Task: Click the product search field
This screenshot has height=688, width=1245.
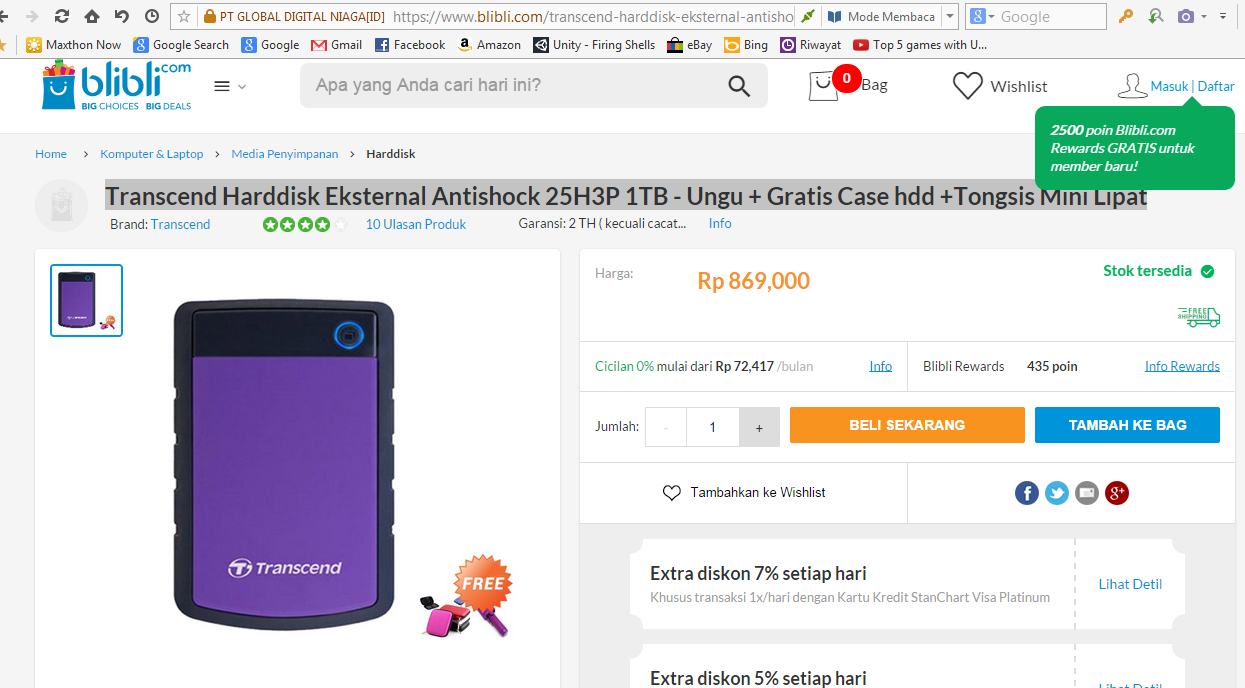Action: [515, 86]
